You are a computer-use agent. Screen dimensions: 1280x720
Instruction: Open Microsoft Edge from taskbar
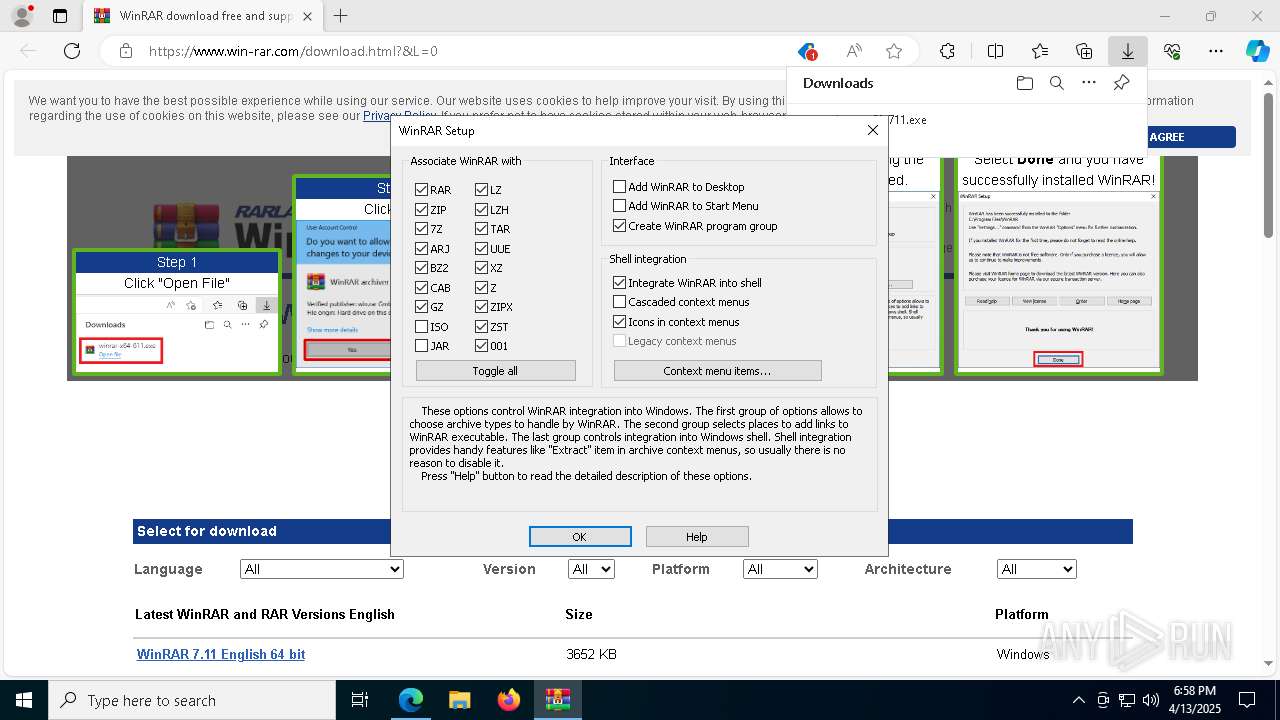tap(411, 700)
